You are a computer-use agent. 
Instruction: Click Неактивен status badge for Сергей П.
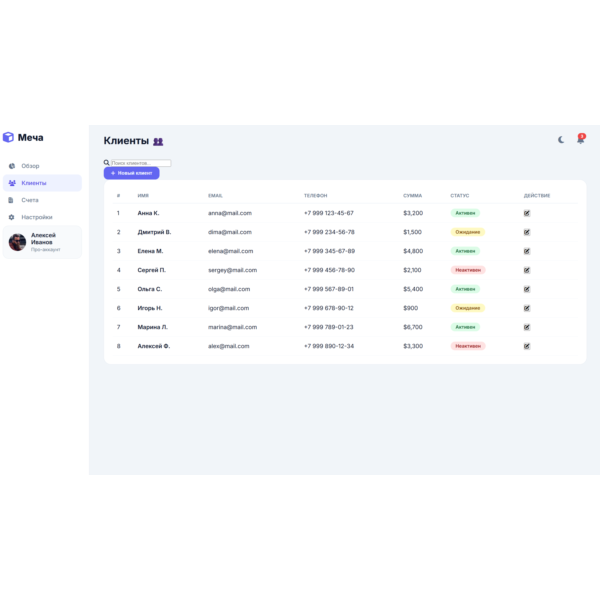coord(468,270)
